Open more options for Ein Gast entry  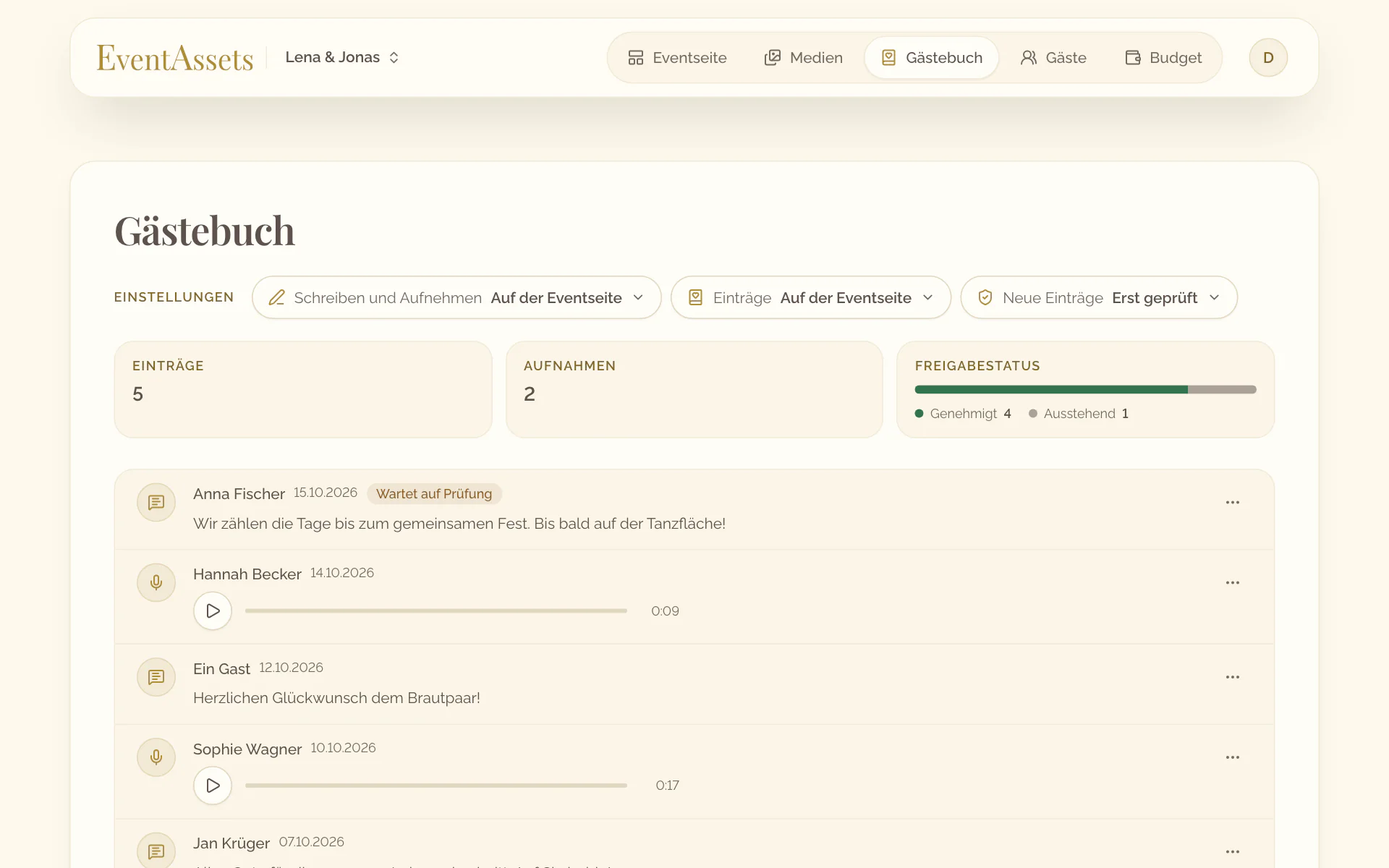click(x=1233, y=677)
